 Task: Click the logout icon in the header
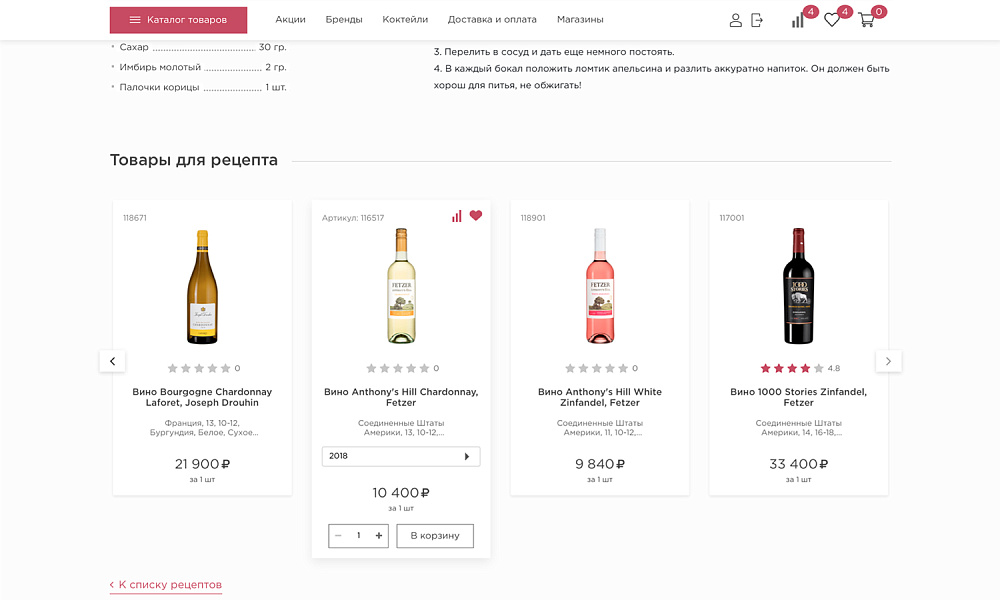pos(757,19)
